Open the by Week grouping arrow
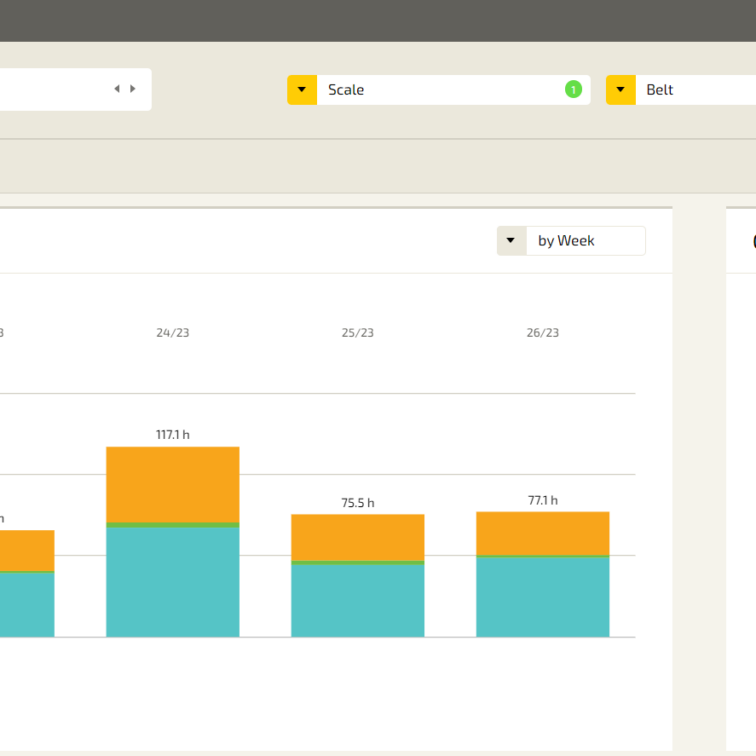This screenshot has width=756, height=756. coord(511,241)
